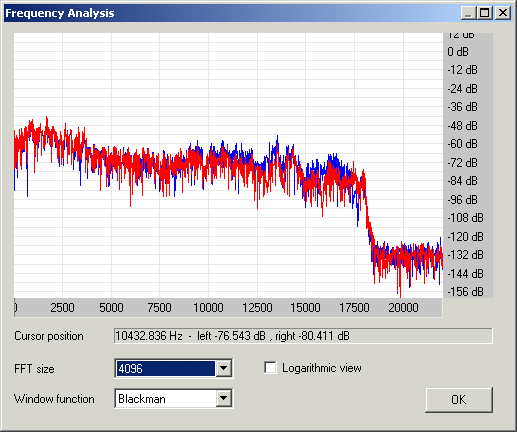The height and width of the screenshot is (432, 517).
Task: Click the Frequency Analysis title bar
Action: 230,13
